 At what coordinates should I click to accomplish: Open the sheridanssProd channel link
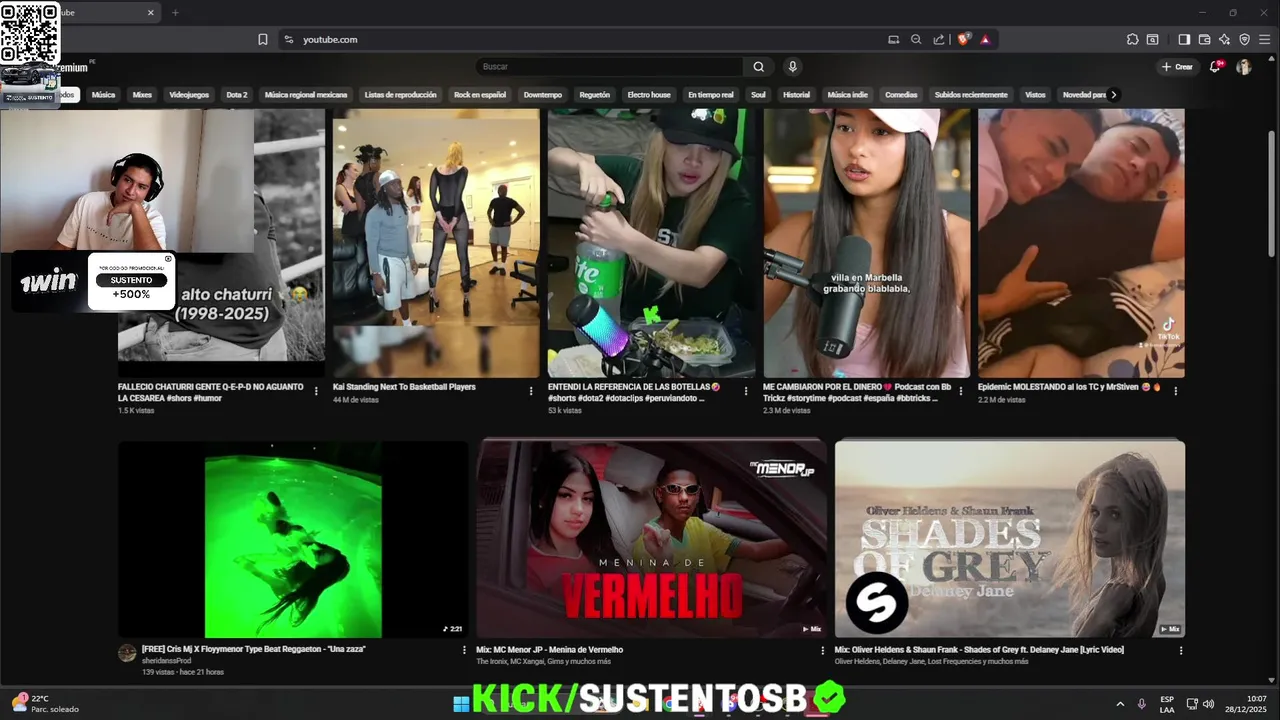point(166,661)
